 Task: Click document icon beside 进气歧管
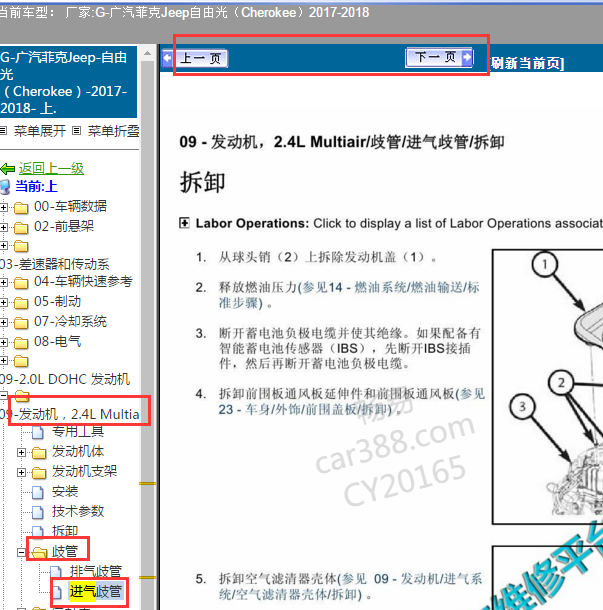point(57,592)
